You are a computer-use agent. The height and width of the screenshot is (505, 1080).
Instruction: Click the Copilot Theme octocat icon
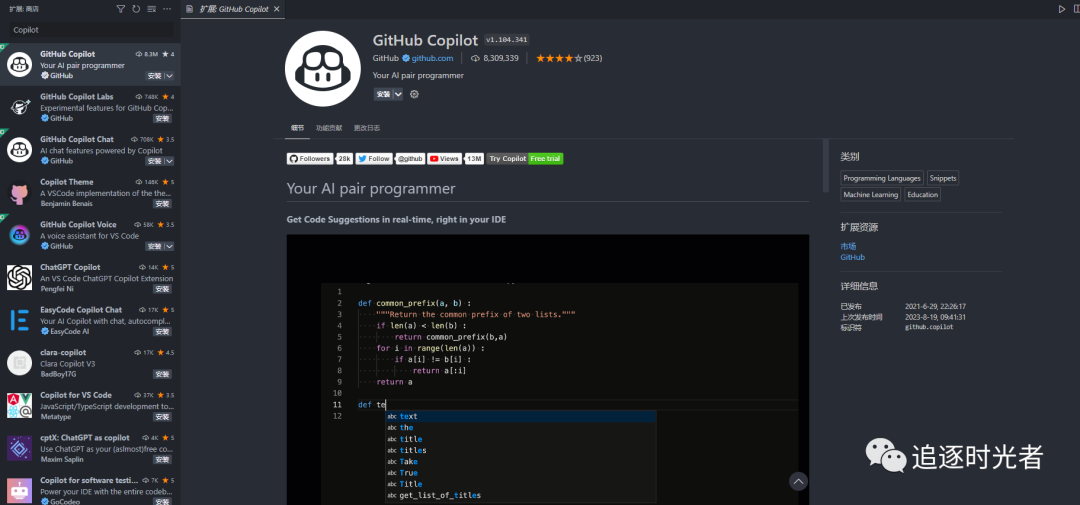point(19,192)
